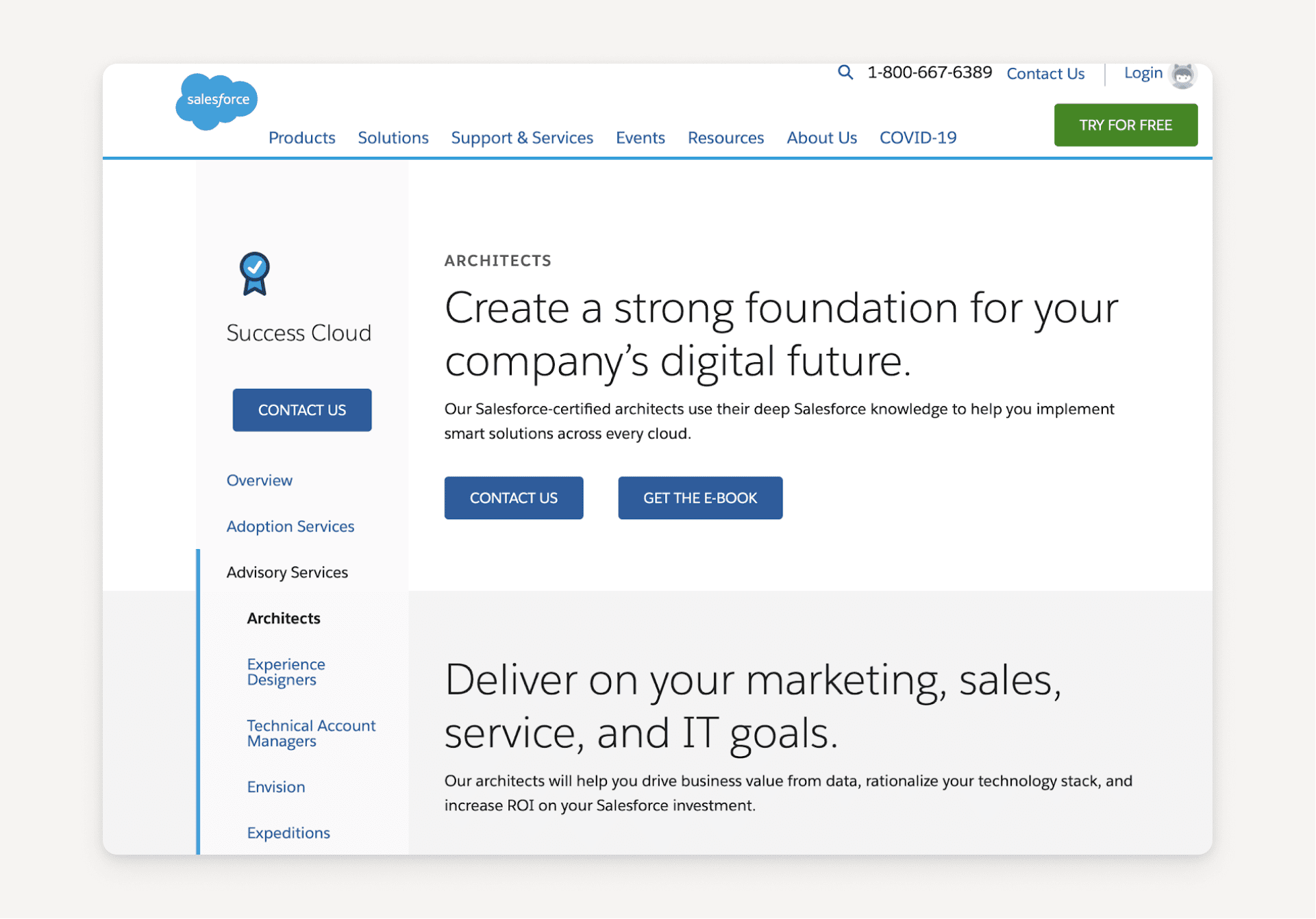Click the Events nav item
Image resolution: width=1316 pixels, height=919 pixels.
pyautogui.click(x=640, y=137)
